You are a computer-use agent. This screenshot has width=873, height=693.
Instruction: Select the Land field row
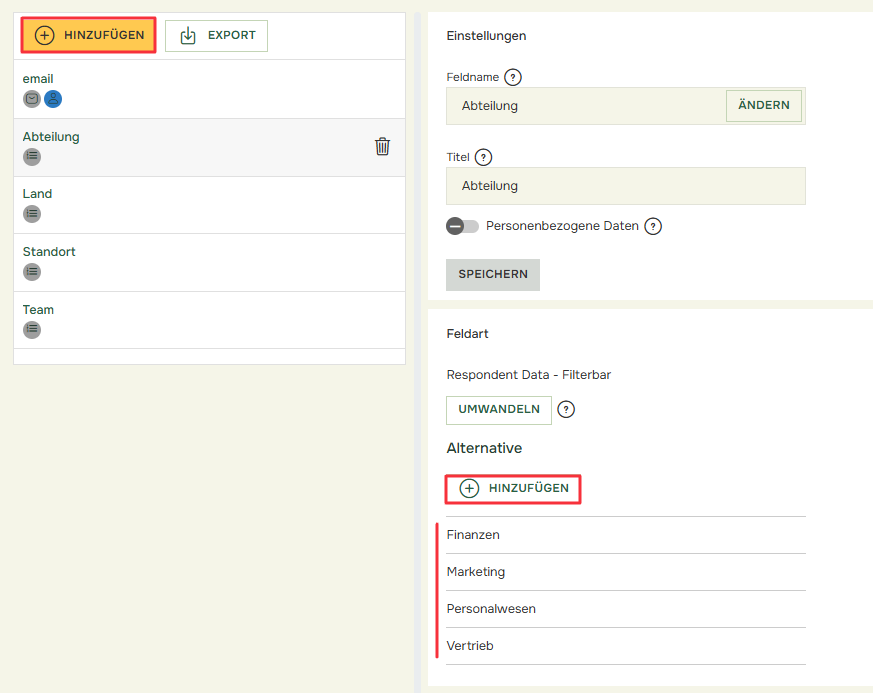[x=209, y=205]
